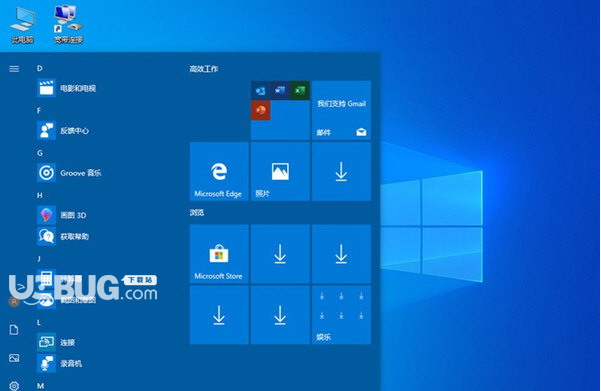The image size is (601, 391).
Task: Open the 照片 Photos tile
Action: pos(280,171)
